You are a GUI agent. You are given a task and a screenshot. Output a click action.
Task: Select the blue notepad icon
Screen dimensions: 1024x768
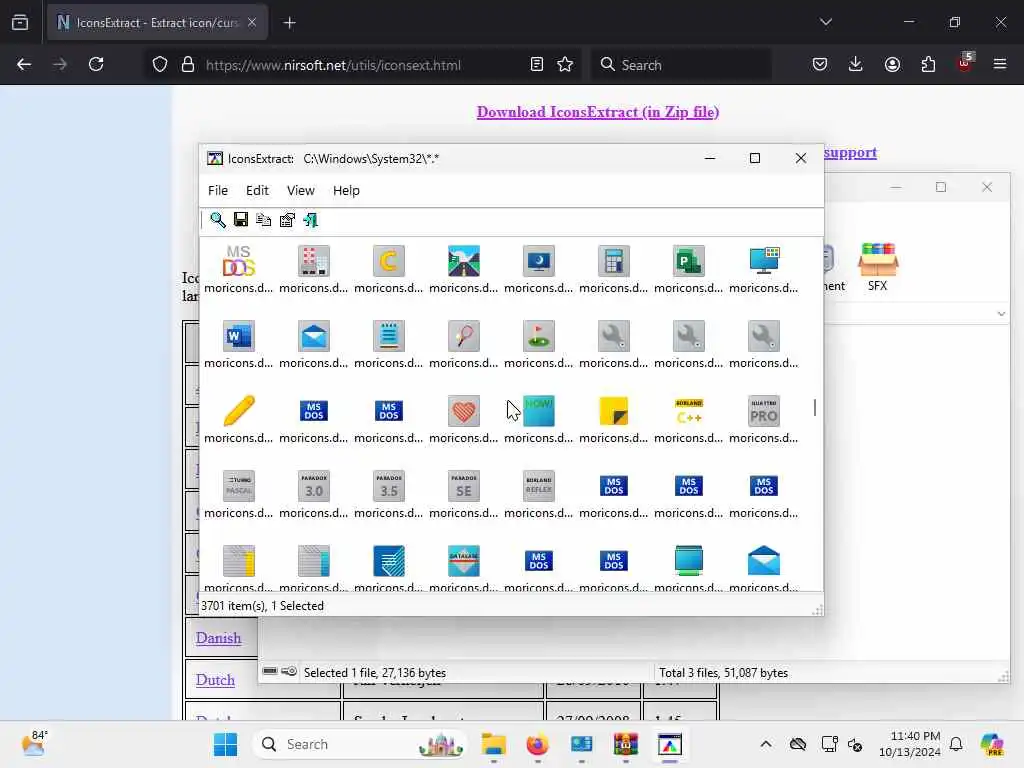(389, 336)
